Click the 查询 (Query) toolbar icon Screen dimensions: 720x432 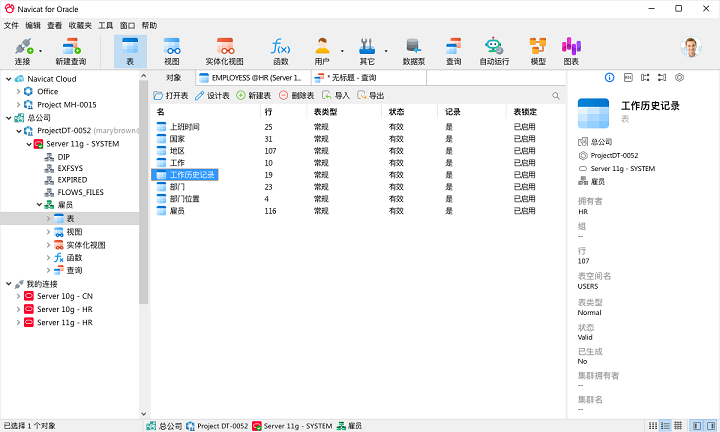click(453, 51)
